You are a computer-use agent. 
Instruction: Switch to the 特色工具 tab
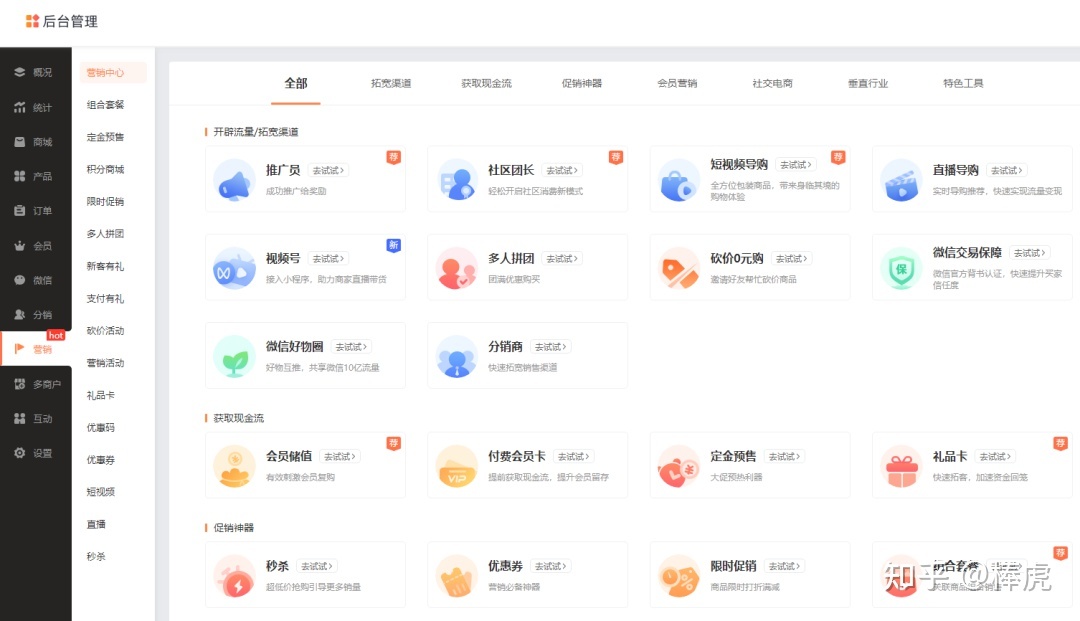click(963, 83)
